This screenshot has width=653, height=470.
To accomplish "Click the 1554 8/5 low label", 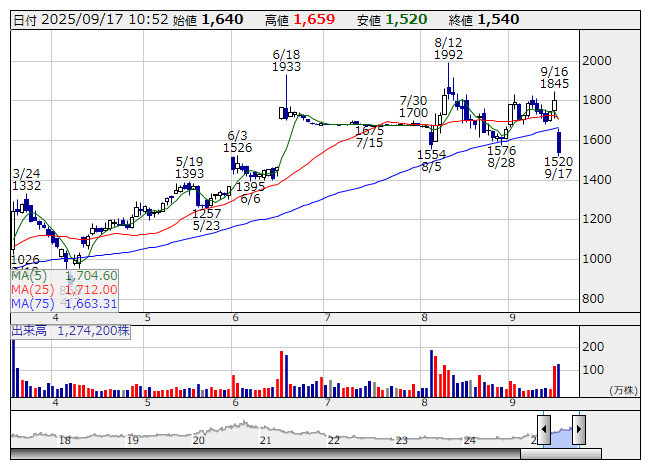I will click(x=431, y=161).
